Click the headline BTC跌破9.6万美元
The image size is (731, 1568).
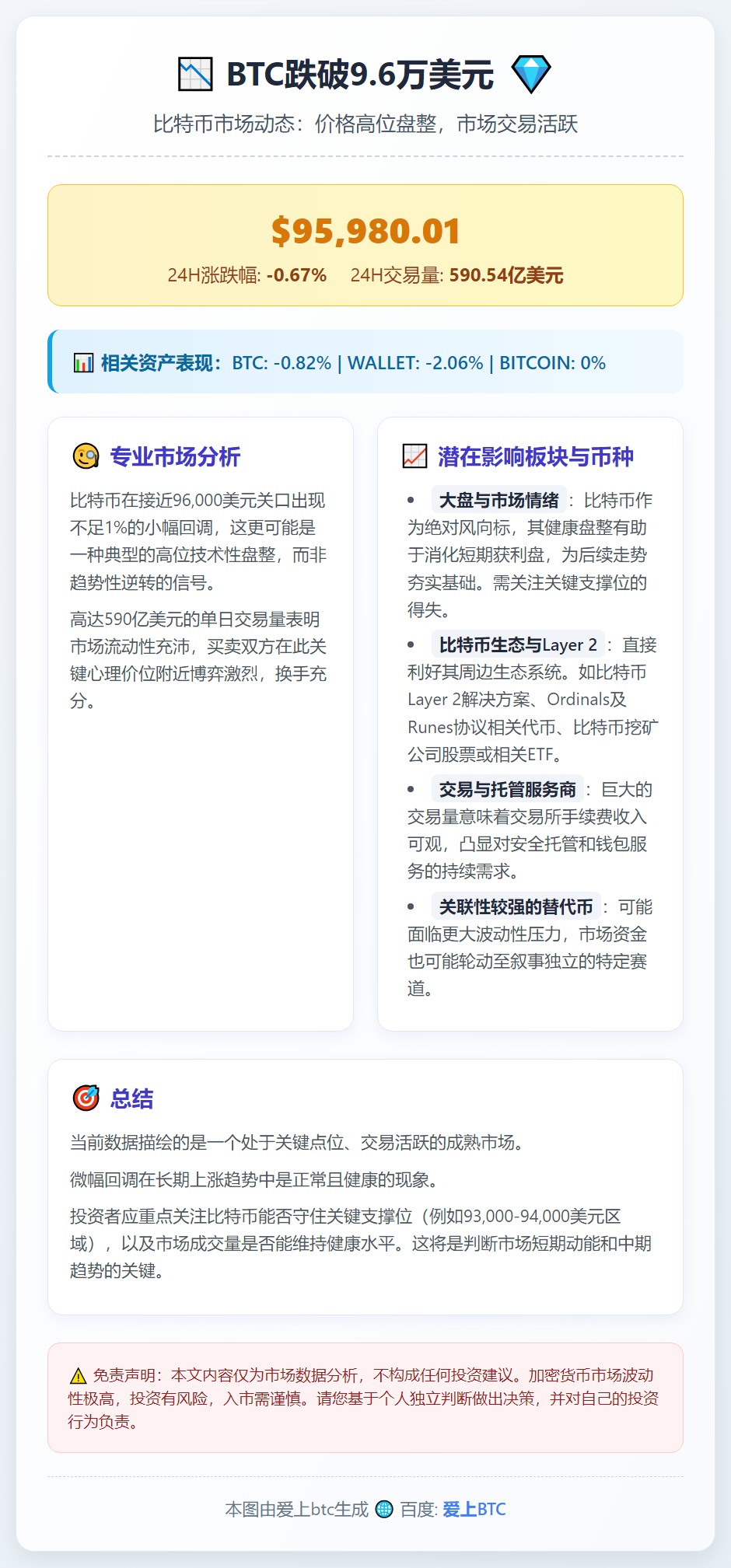(x=359, y=75)
